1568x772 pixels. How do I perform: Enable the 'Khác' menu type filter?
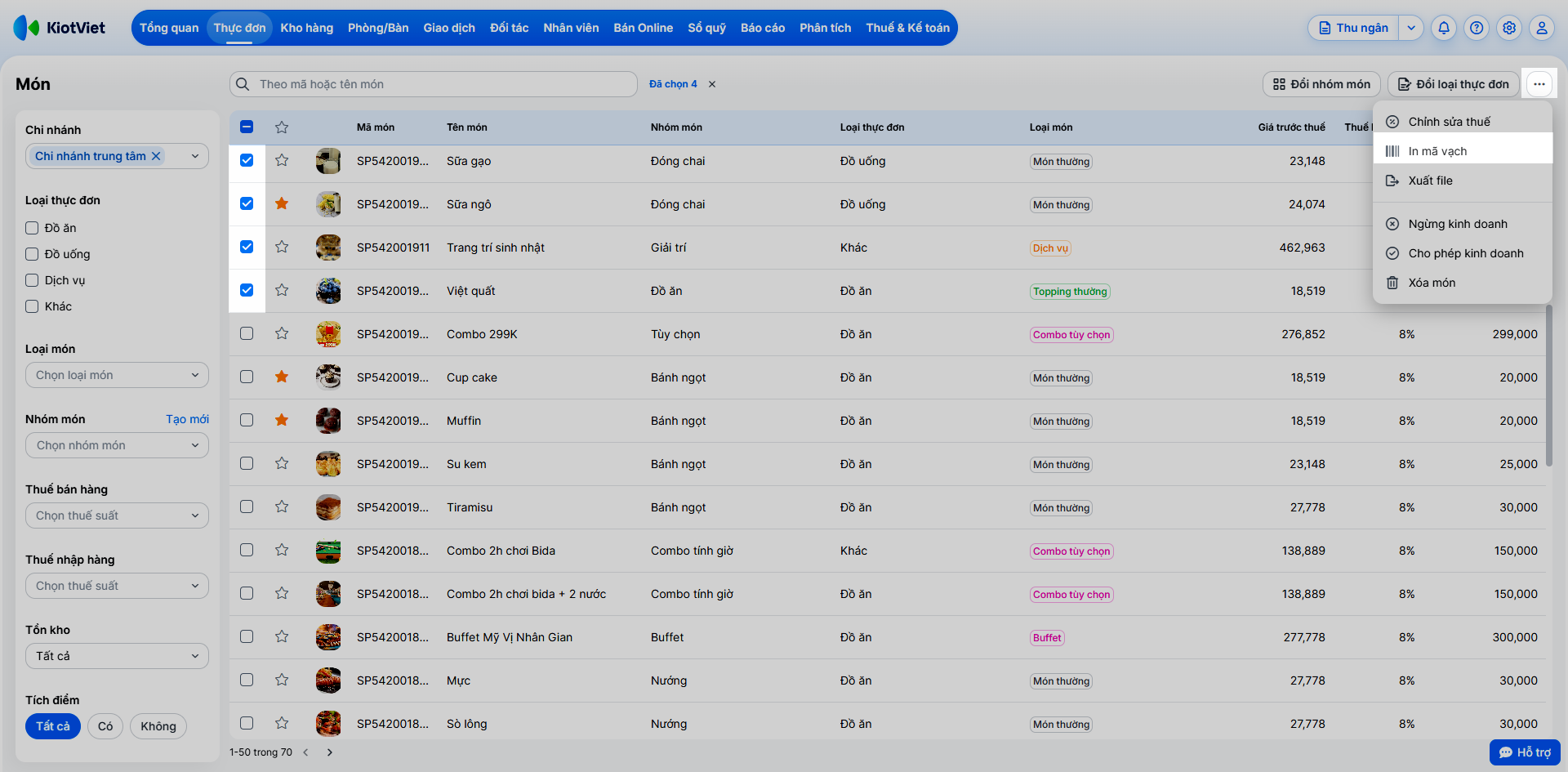[32, 306]
